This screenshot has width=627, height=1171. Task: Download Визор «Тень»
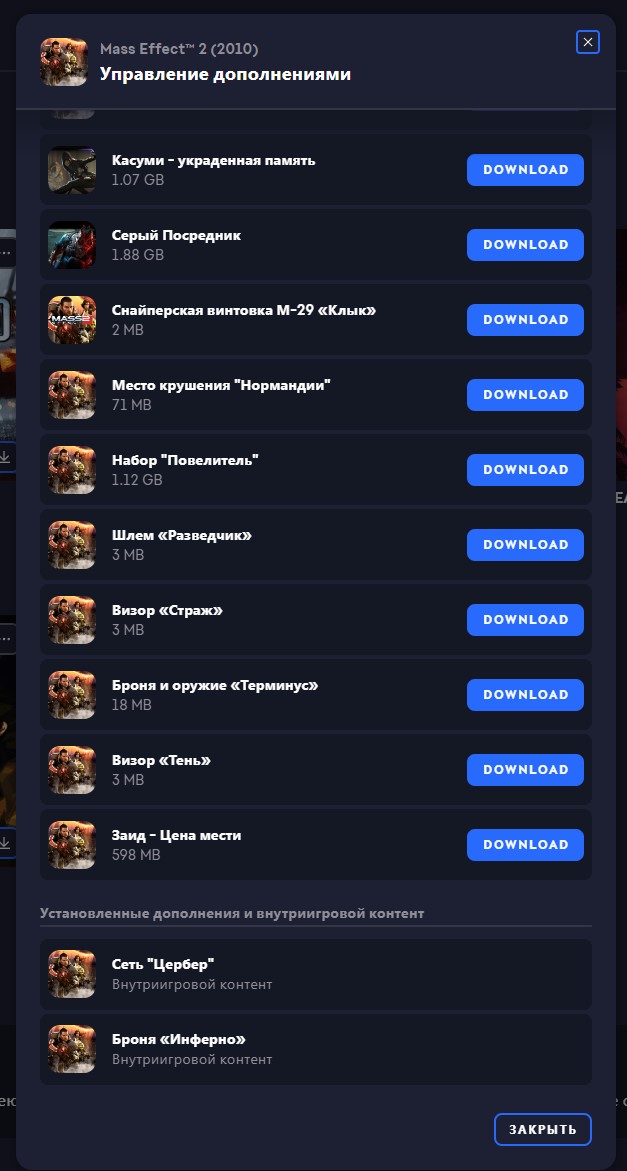(x=525, y=770)
